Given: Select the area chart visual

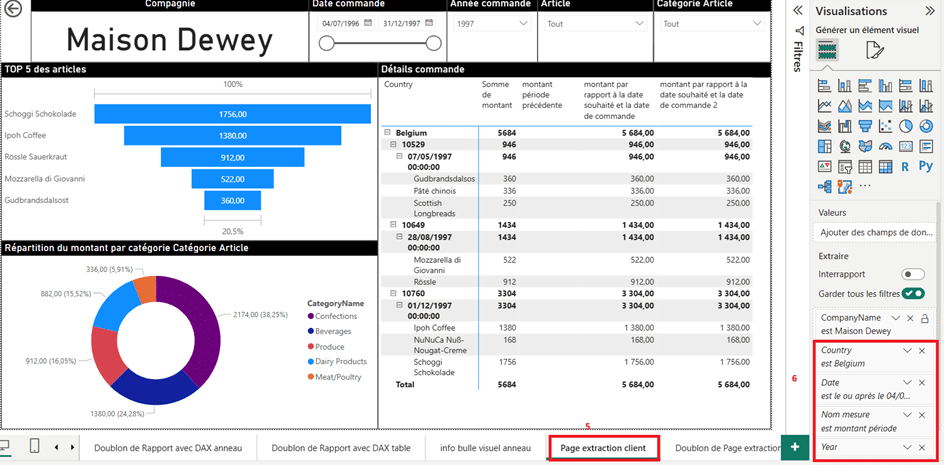Looking at the screenshot, I should click(x=845, y=106).
